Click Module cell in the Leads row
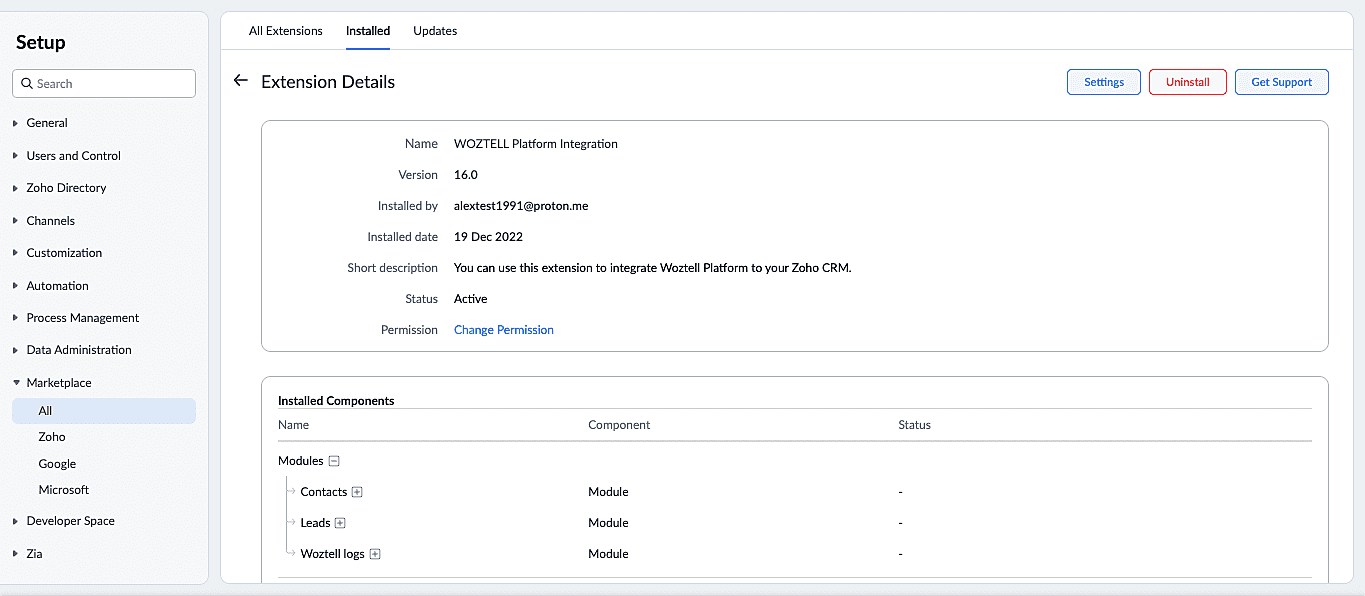Screen dimensions: 1365x596 (608, 523)
